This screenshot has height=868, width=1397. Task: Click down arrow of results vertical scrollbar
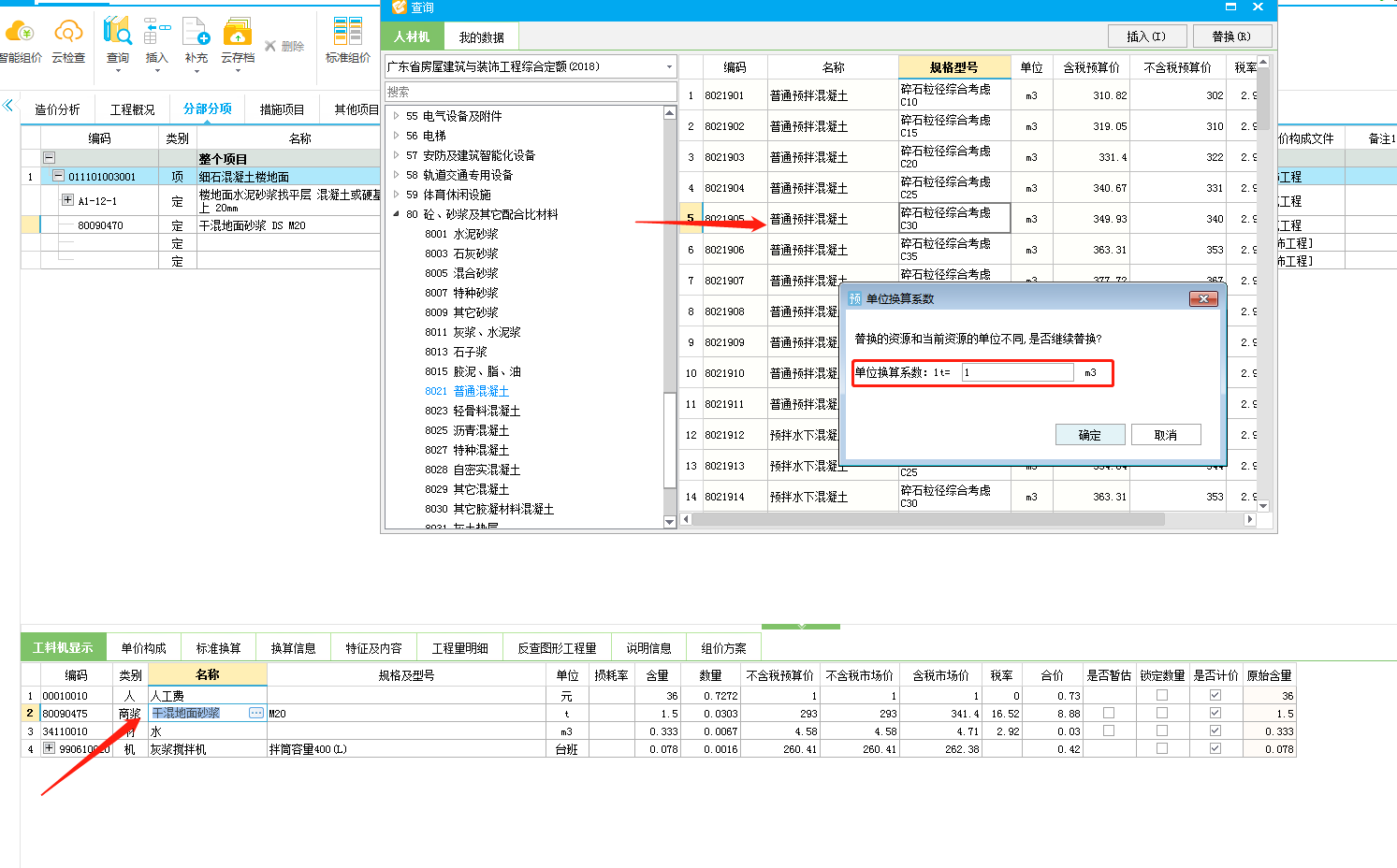point(1263,506)
